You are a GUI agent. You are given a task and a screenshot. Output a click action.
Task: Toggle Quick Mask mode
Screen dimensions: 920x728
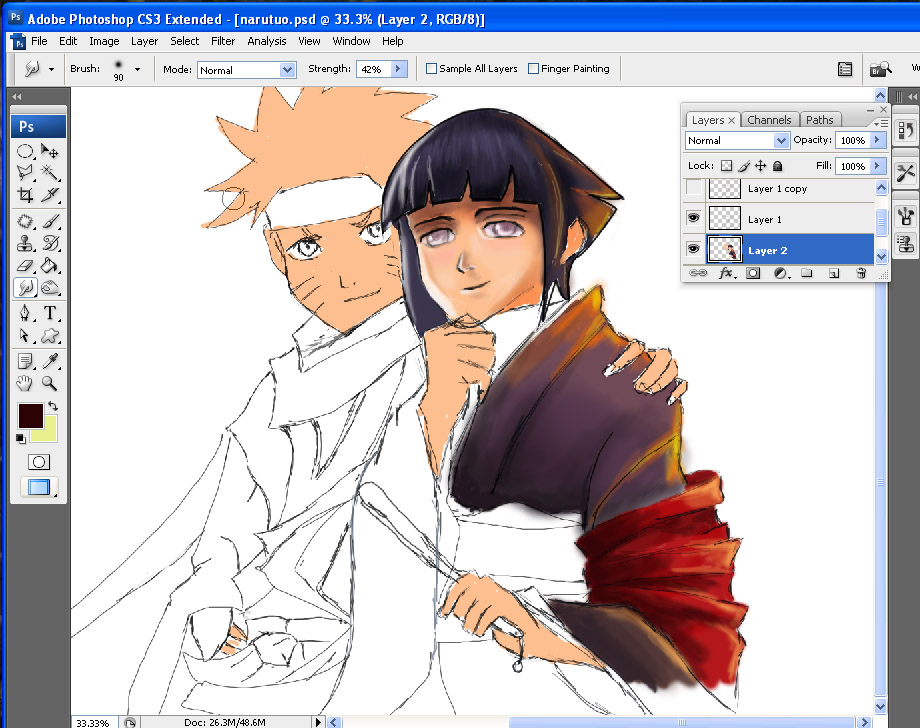pyautogui.click(x=39, y=462)
